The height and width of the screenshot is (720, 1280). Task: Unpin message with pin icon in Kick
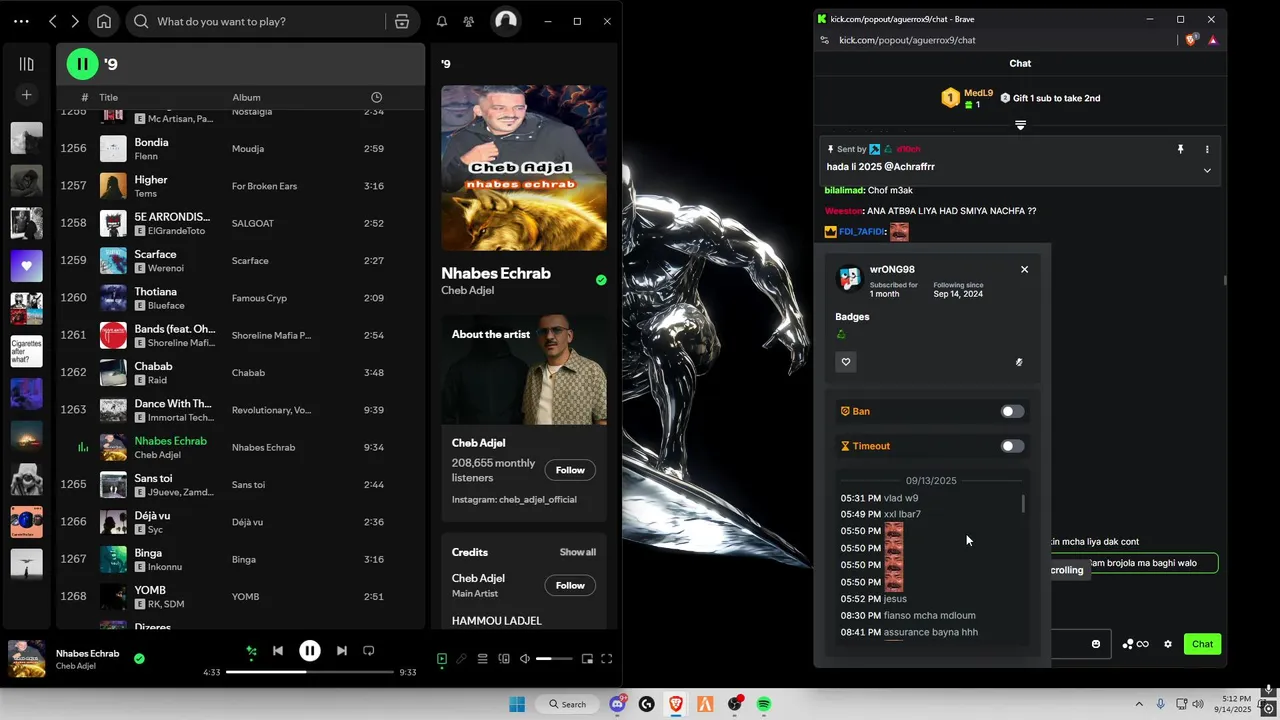[x=1180, y=149]
